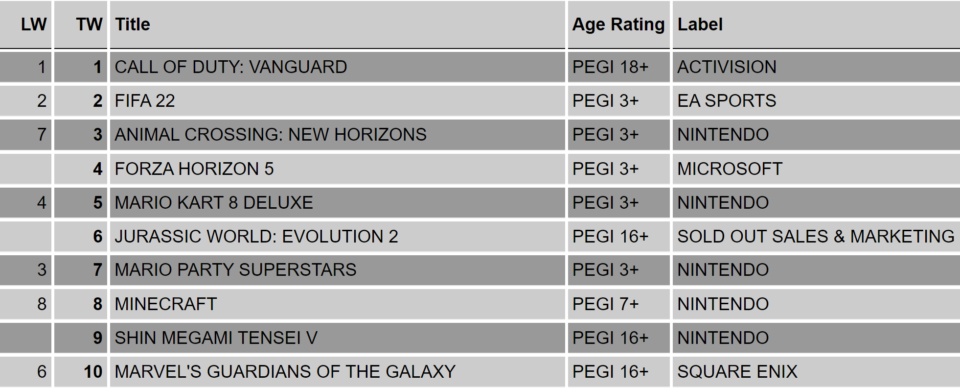The width and height of the screenshot is (960, 389).
Task: Select the Call of Duty: Vanguard title
Action: pos(231,67)
